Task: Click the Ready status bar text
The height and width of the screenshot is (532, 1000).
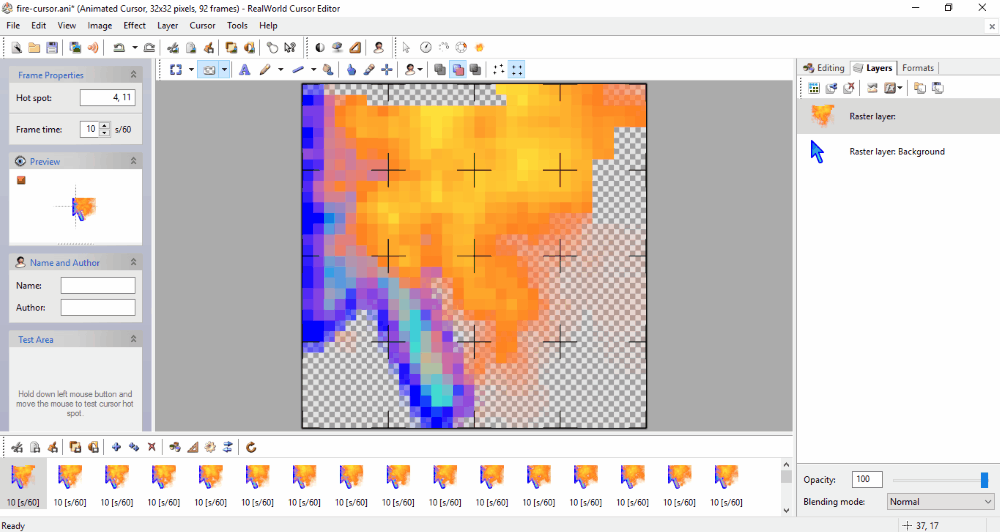Action: tap(13, 526)
